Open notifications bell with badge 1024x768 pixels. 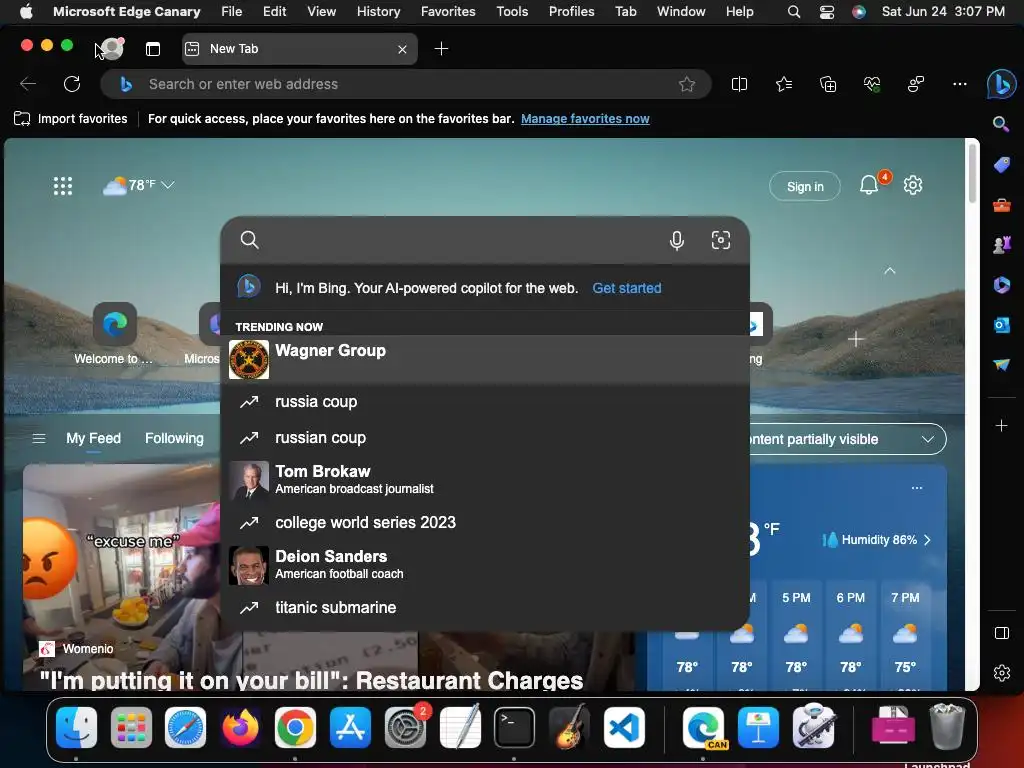(x=869, y=185)
